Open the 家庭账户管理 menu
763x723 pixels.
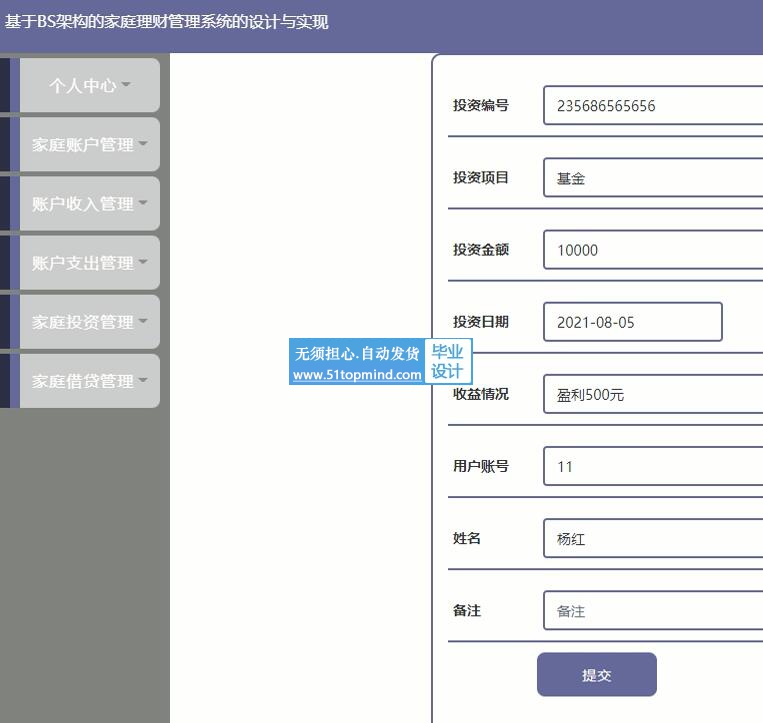[x=90, y=145]
